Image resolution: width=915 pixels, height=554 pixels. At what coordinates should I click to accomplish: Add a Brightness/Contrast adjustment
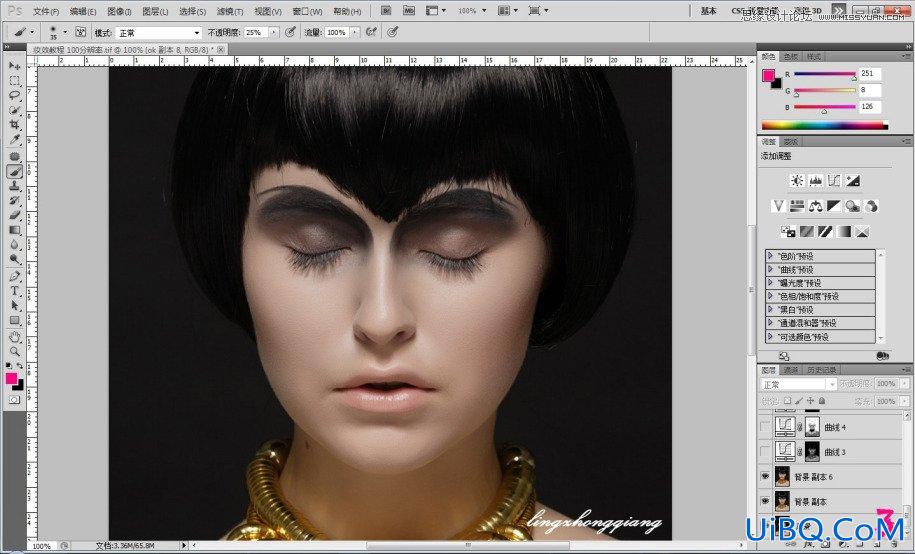[x=797, y=180]
